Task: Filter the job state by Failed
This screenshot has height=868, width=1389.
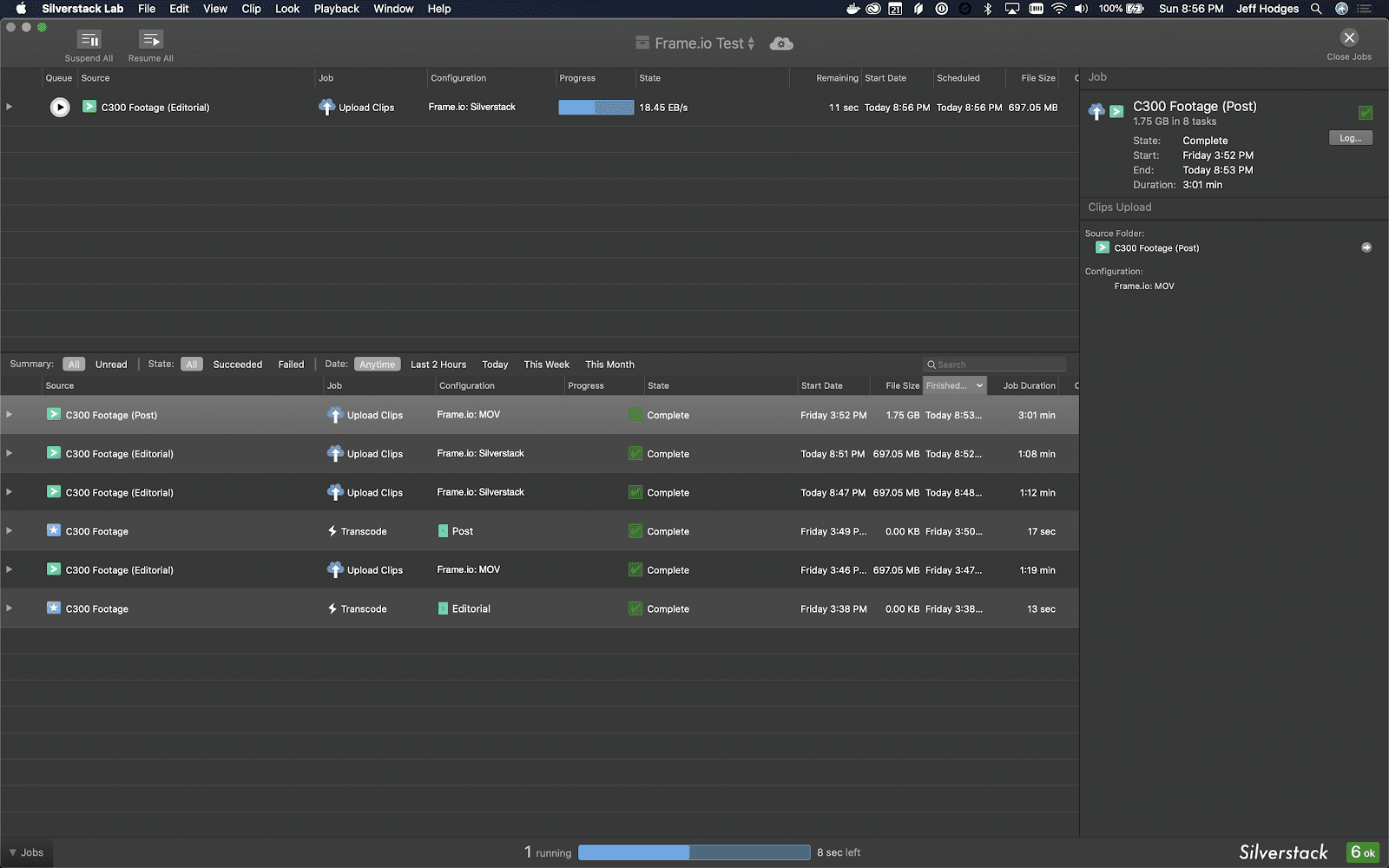Action: pyautogui.click(x=291, y=365)
